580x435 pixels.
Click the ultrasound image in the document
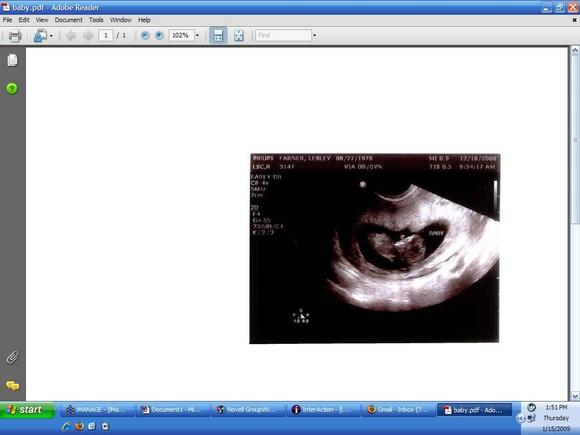click(374, 248)
